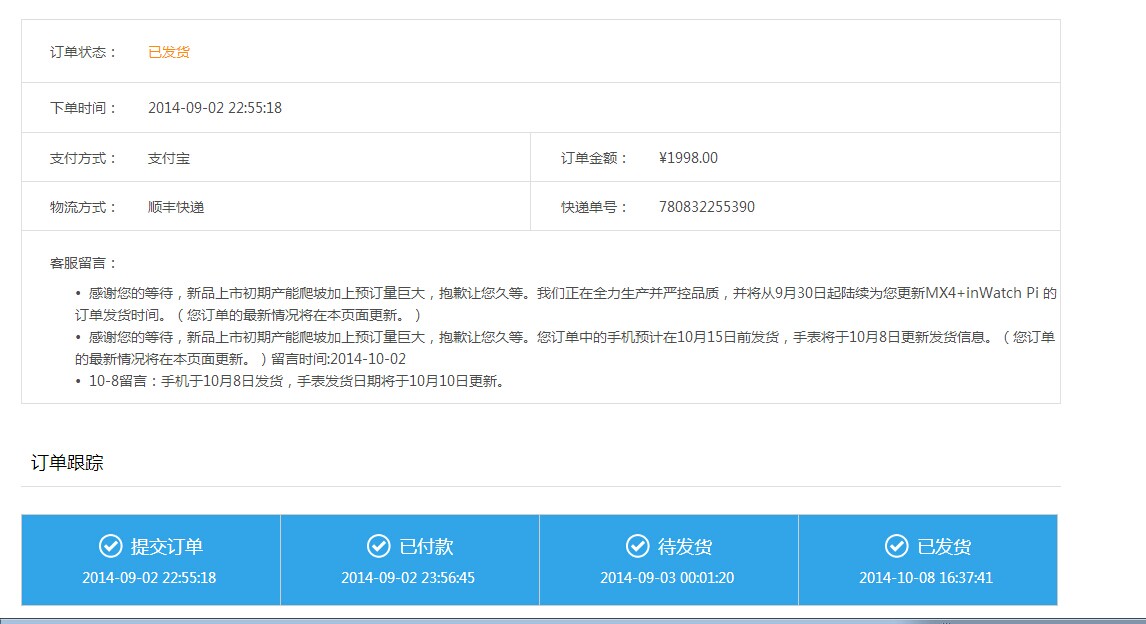Click the 快递单号 label
Screen dimensions: 1146x624
[594, 207]
